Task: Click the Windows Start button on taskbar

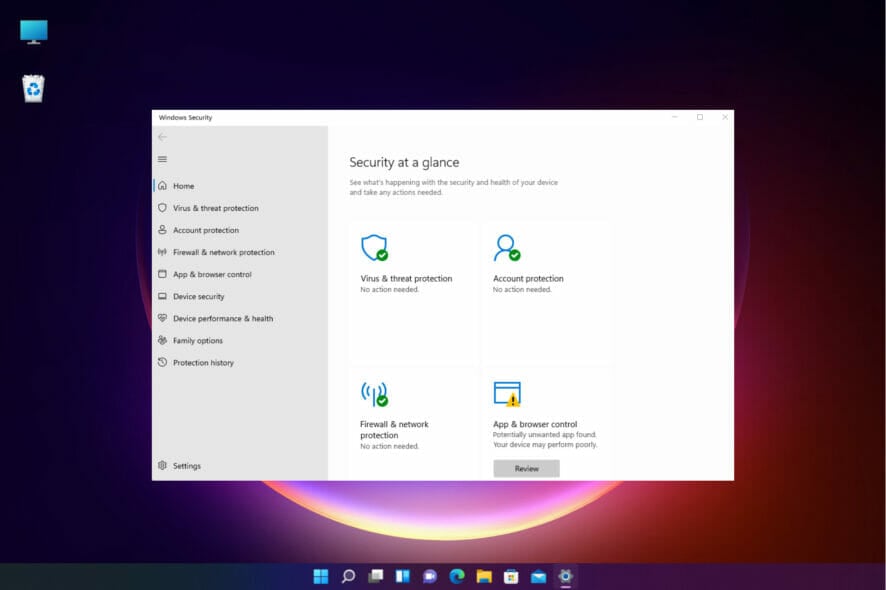Action: click(321, 576)
